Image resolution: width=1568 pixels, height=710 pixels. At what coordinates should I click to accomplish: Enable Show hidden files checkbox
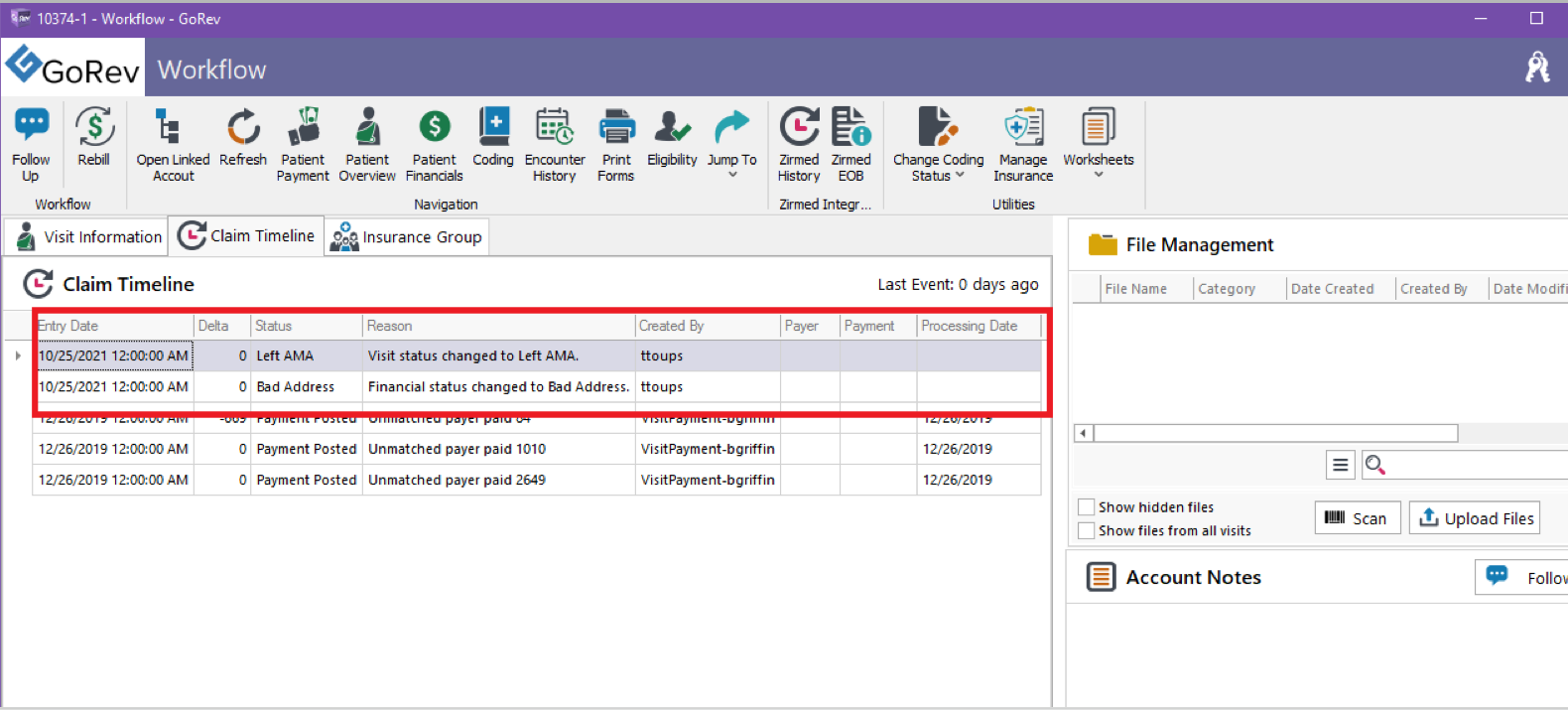tap(1087, 507)
